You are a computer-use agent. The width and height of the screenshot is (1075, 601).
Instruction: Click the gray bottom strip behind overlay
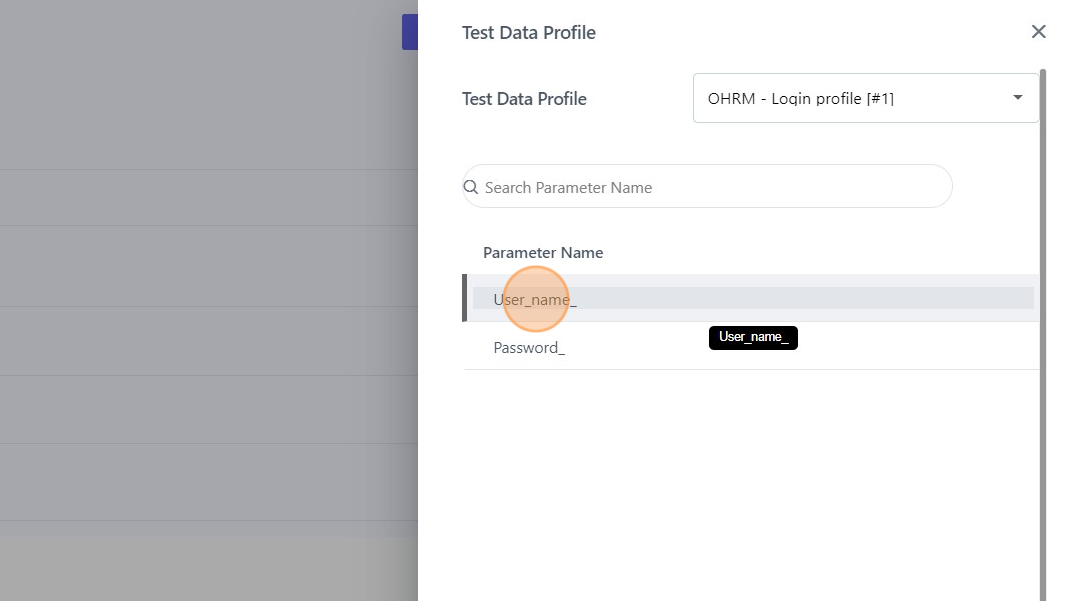(x=200, y=570)
